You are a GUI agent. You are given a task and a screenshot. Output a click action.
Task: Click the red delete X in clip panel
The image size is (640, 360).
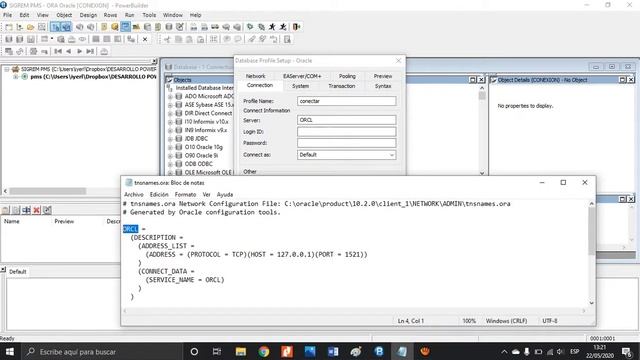tap(36, 210)
